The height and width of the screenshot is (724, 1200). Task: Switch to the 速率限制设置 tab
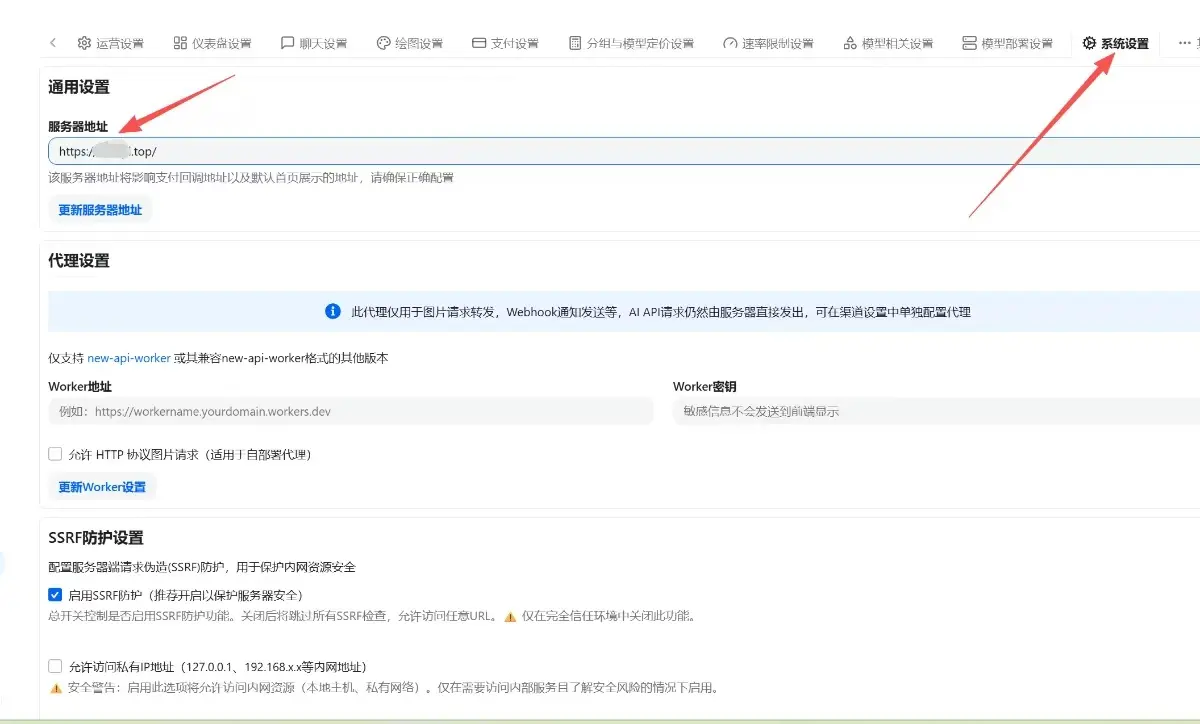[768, 44]
